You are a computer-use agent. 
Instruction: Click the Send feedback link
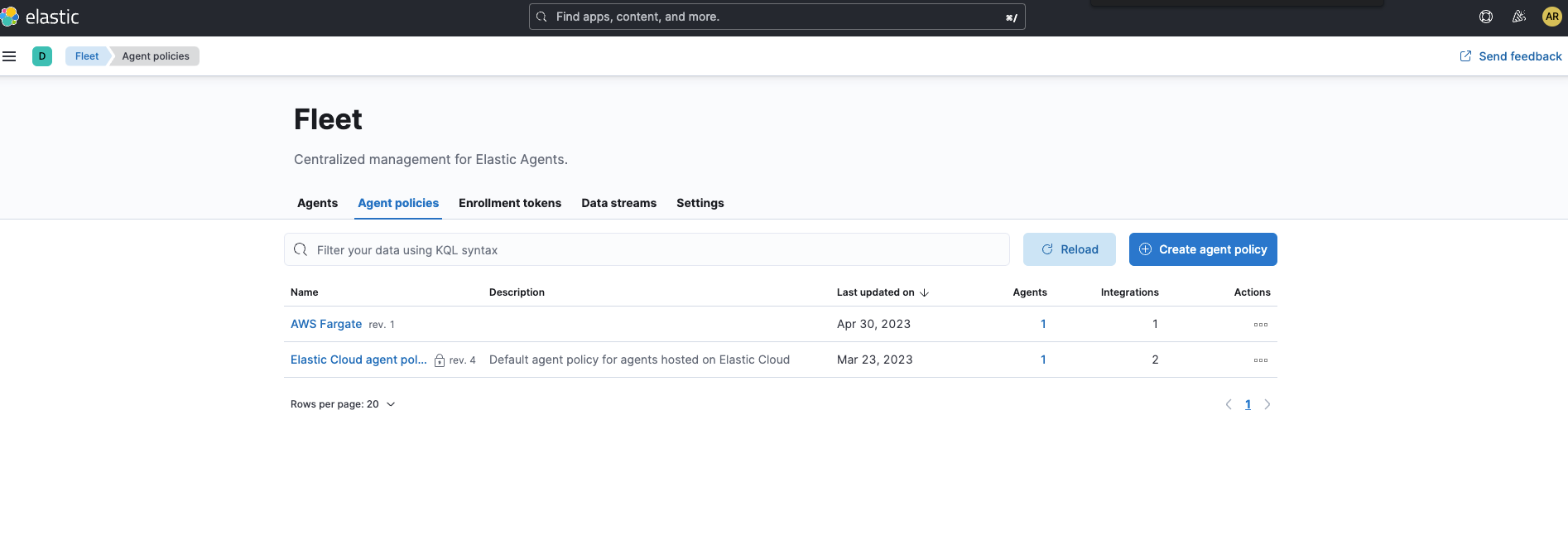(x=1511, y=56)
